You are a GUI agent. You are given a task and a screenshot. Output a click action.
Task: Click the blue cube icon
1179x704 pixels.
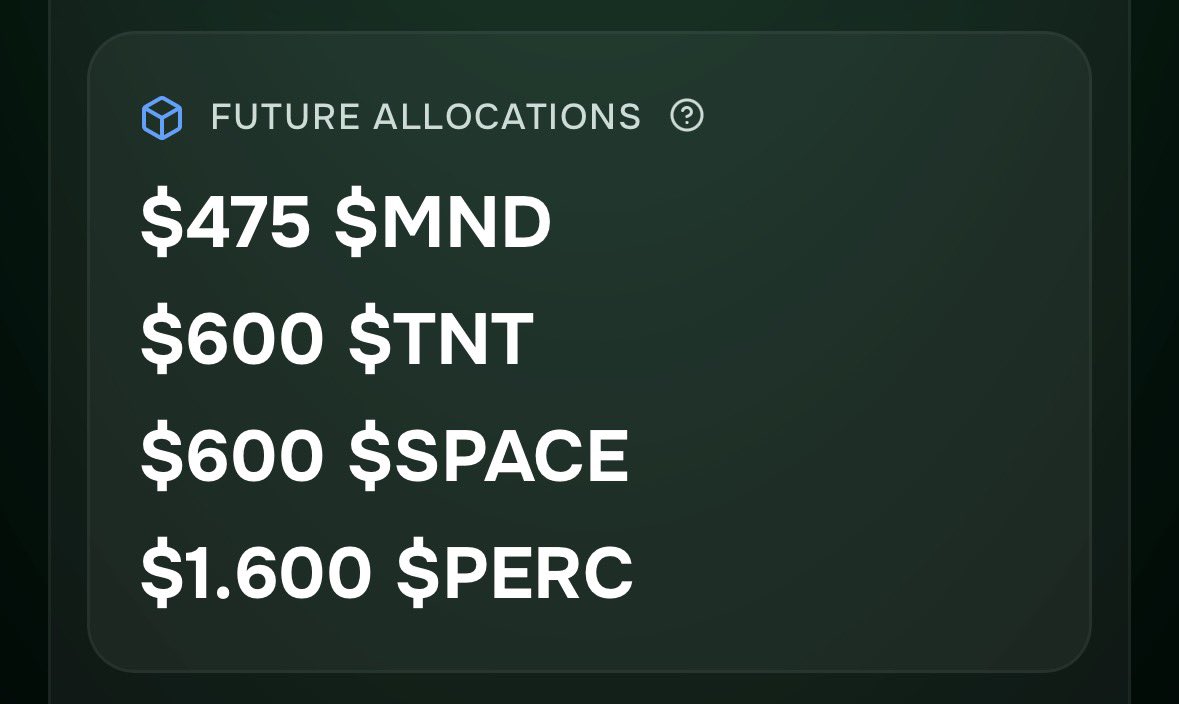coord(161,118)
